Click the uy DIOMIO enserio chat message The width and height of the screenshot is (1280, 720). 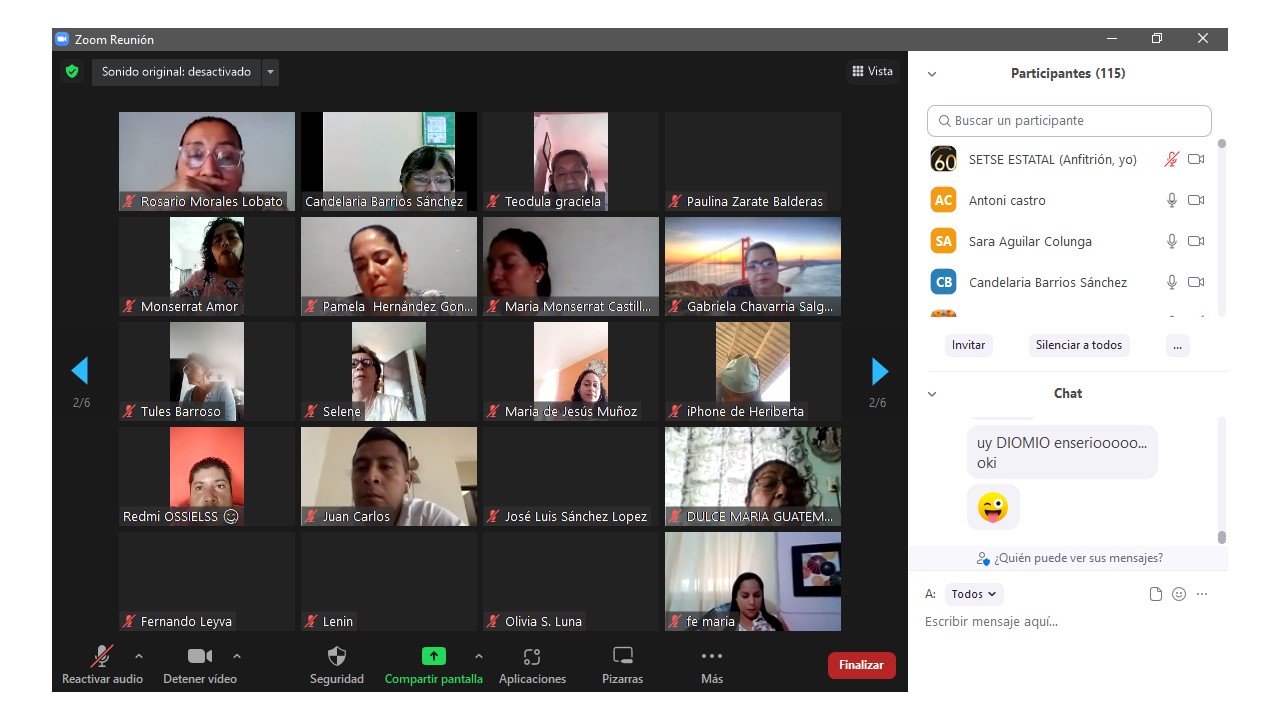coord(1062,452)
